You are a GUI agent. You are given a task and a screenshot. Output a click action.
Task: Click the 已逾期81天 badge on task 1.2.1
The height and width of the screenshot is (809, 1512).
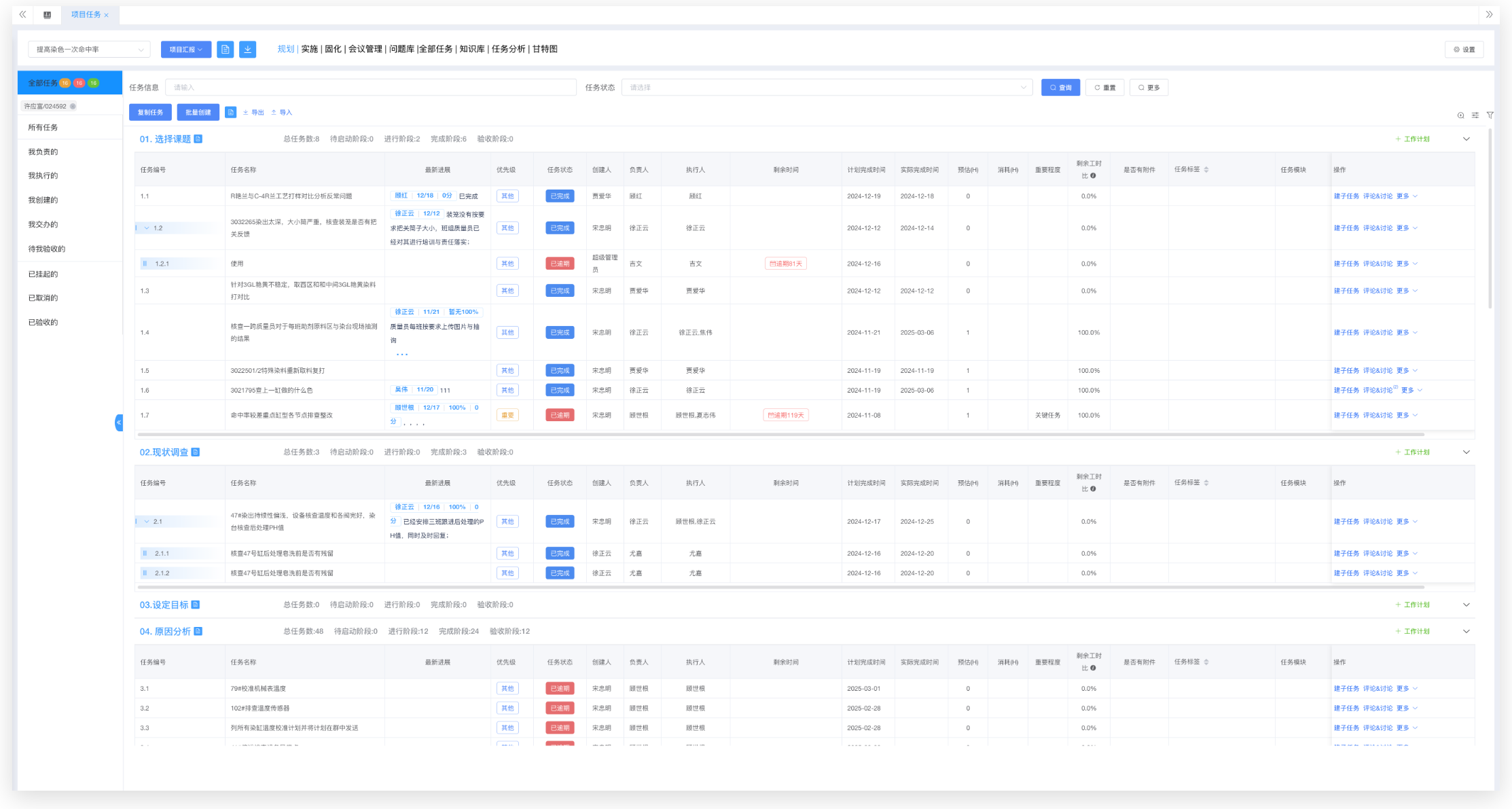(x=786, y=264)
